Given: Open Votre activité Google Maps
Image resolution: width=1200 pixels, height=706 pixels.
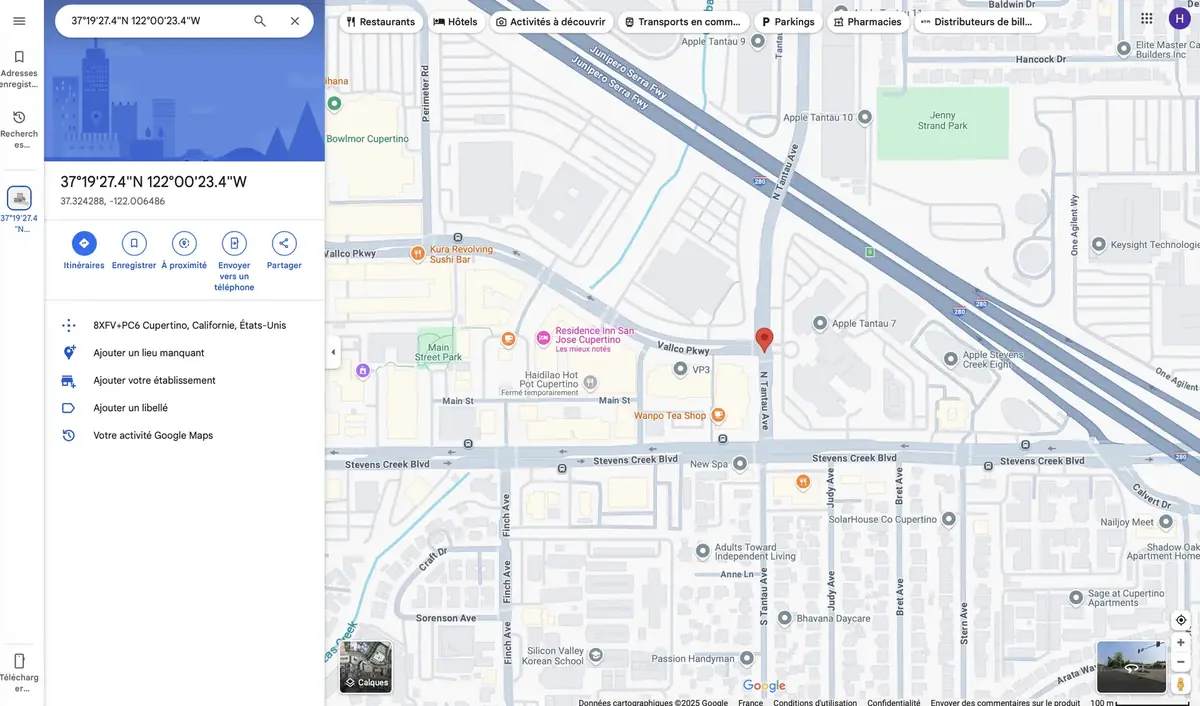Looking at the screenshot, I should coord(153,436).
